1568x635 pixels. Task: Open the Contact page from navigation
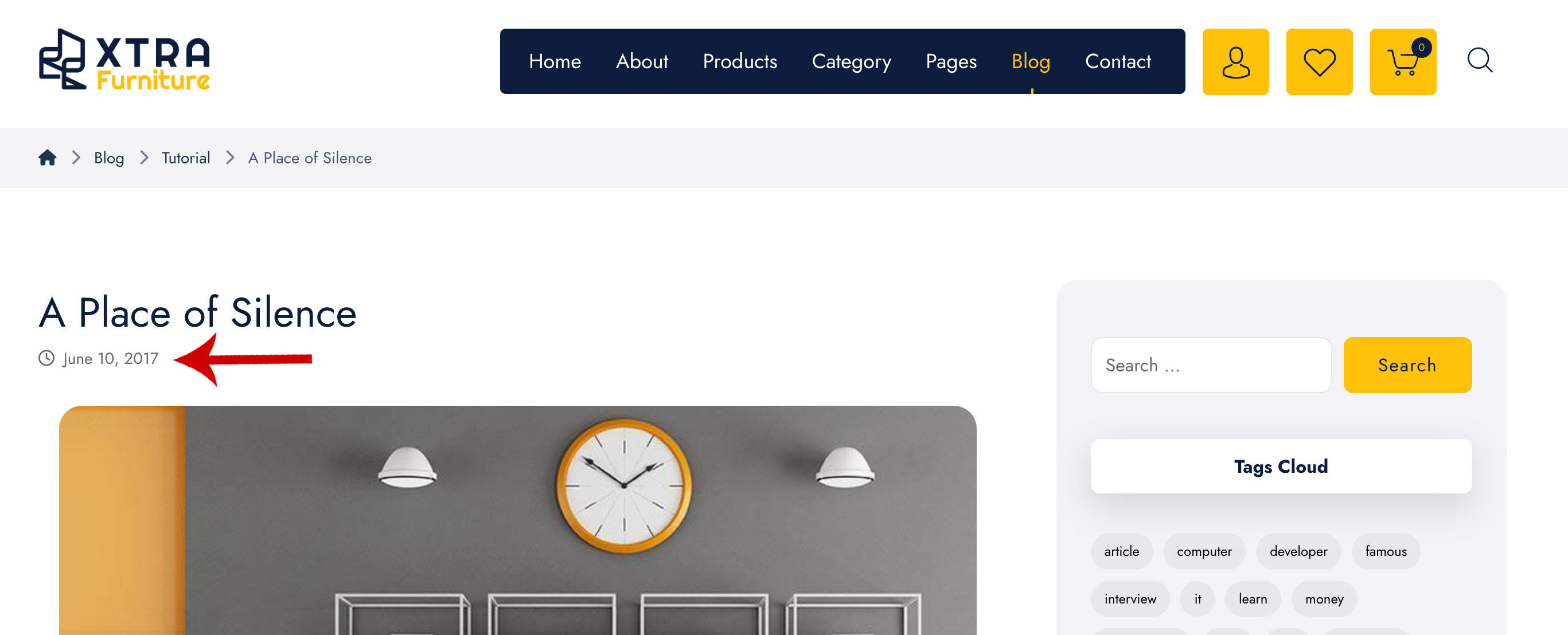pos(1118,61)
